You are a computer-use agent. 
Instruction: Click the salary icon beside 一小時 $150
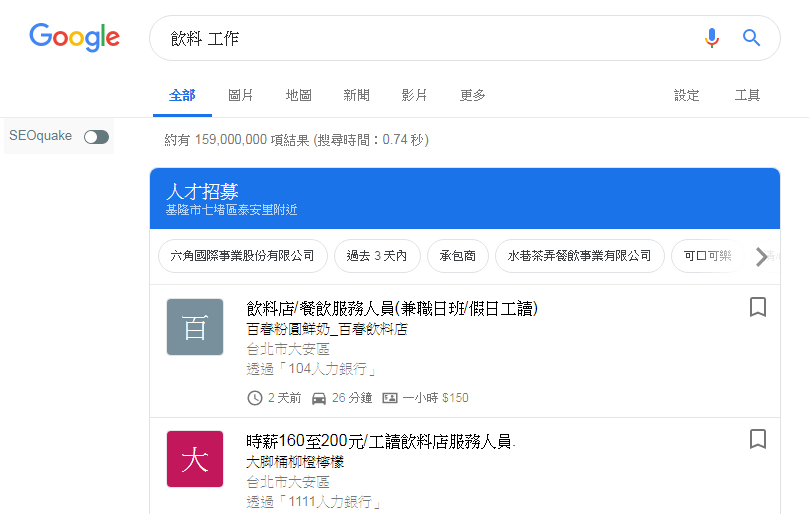coord(390,398)
